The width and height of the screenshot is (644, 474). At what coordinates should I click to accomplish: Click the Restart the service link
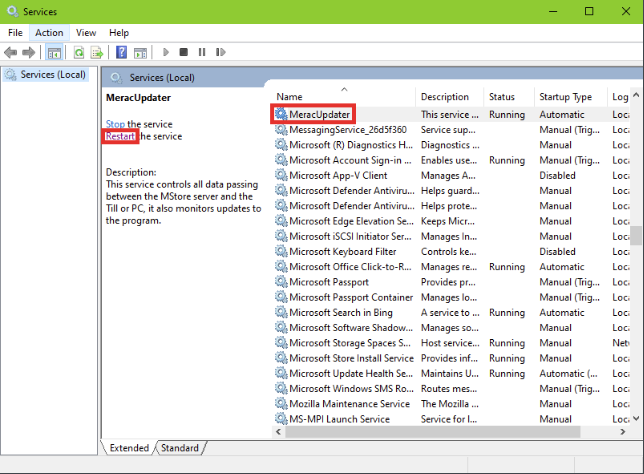120,136
